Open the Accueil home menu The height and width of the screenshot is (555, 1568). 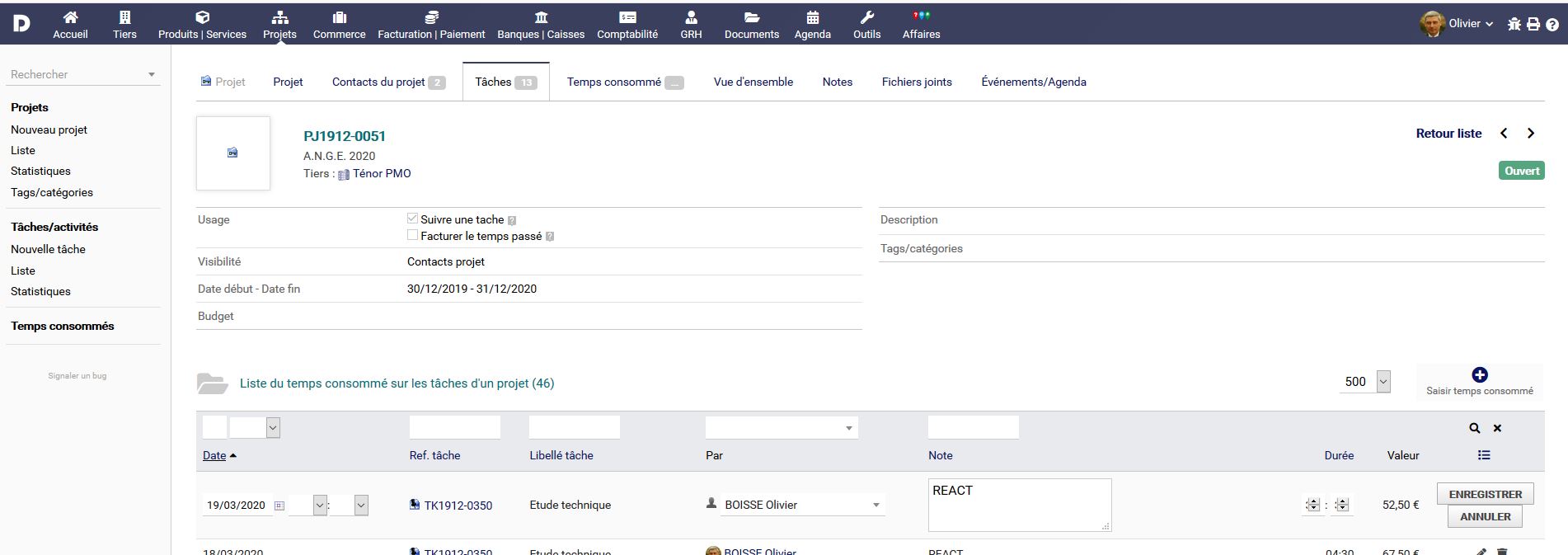point(70,25)
